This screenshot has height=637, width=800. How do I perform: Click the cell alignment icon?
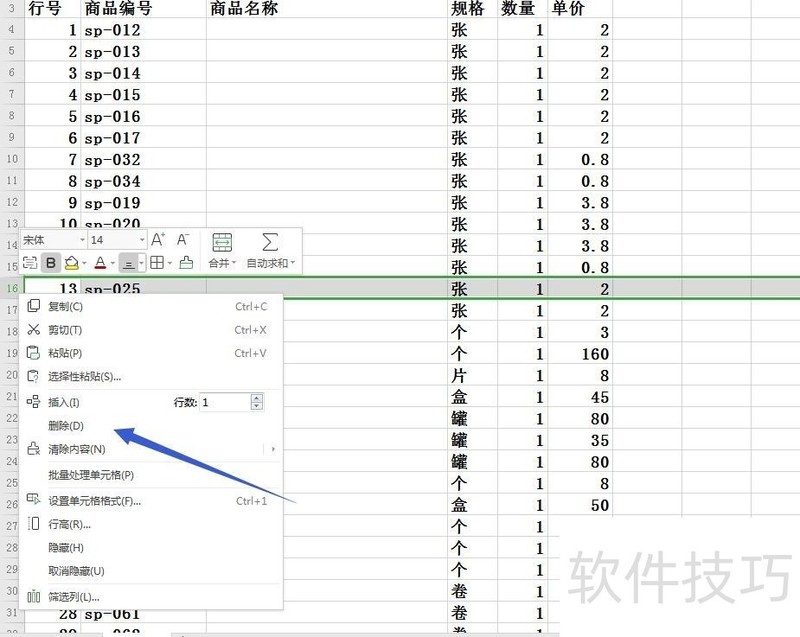click(129, 263)
